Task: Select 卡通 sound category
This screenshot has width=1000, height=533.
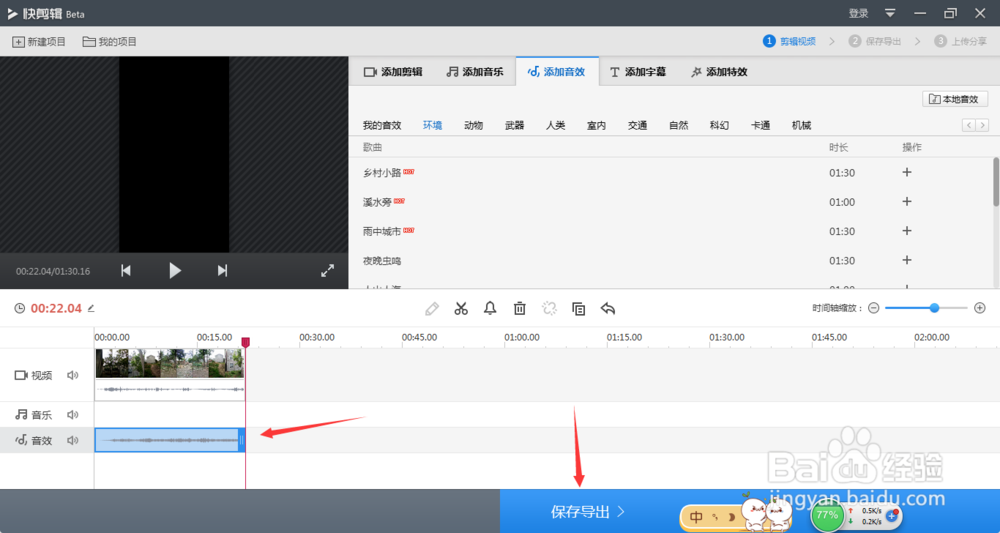Action: 760,126
